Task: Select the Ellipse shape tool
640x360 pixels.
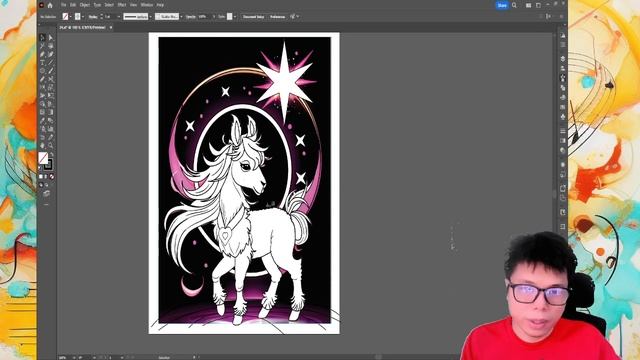Action: point(42,71)
